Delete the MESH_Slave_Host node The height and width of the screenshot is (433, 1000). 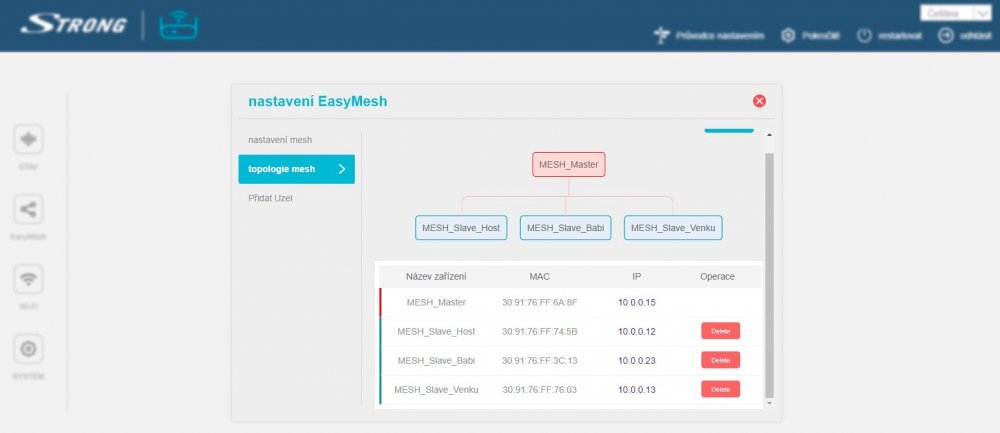721,331
